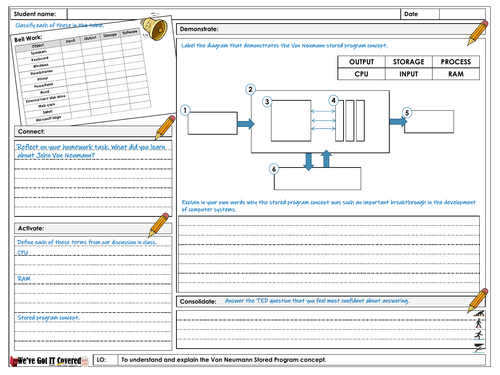The height and width of the screenshot is (375, 500).
Task: Select numbered circle 5 on the diagram
Action: (x=407, y=113)
